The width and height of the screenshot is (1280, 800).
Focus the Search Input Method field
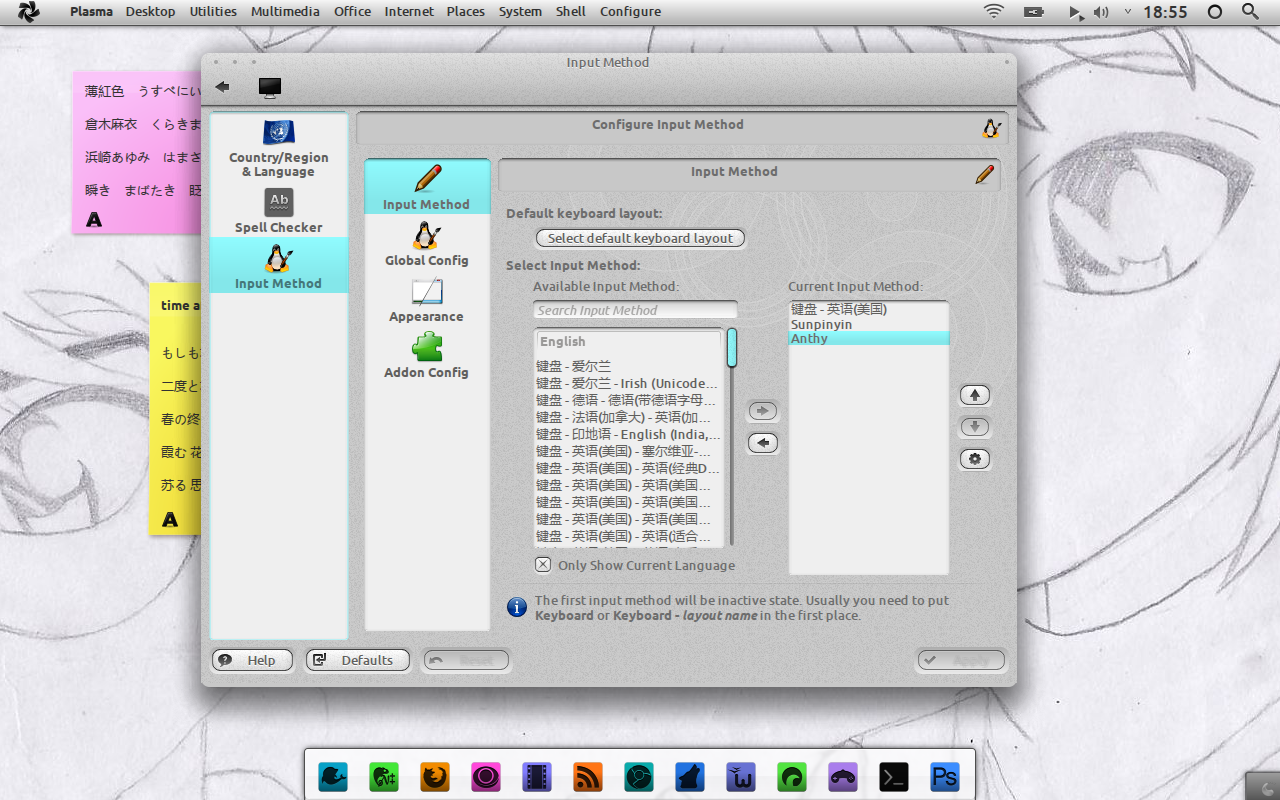[635, 310]
